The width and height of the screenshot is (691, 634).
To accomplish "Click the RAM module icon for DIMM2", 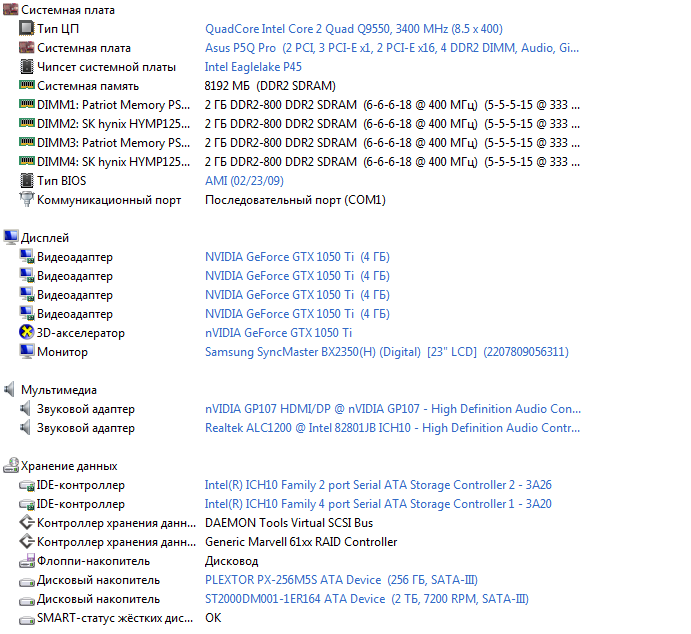I will click(26, 122).
